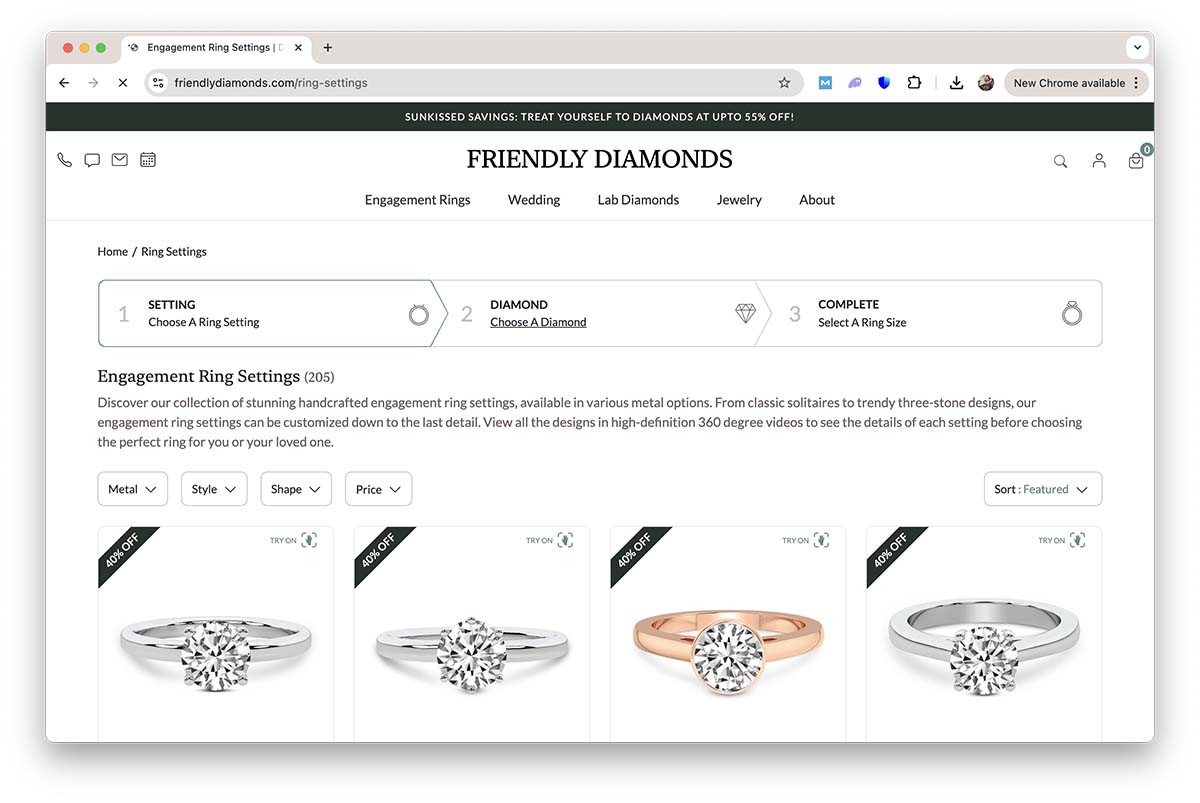The height and width of the screenshot is (803, 1200).
Task: Open the appointment calendar icon
Action: tap(148, 159)
